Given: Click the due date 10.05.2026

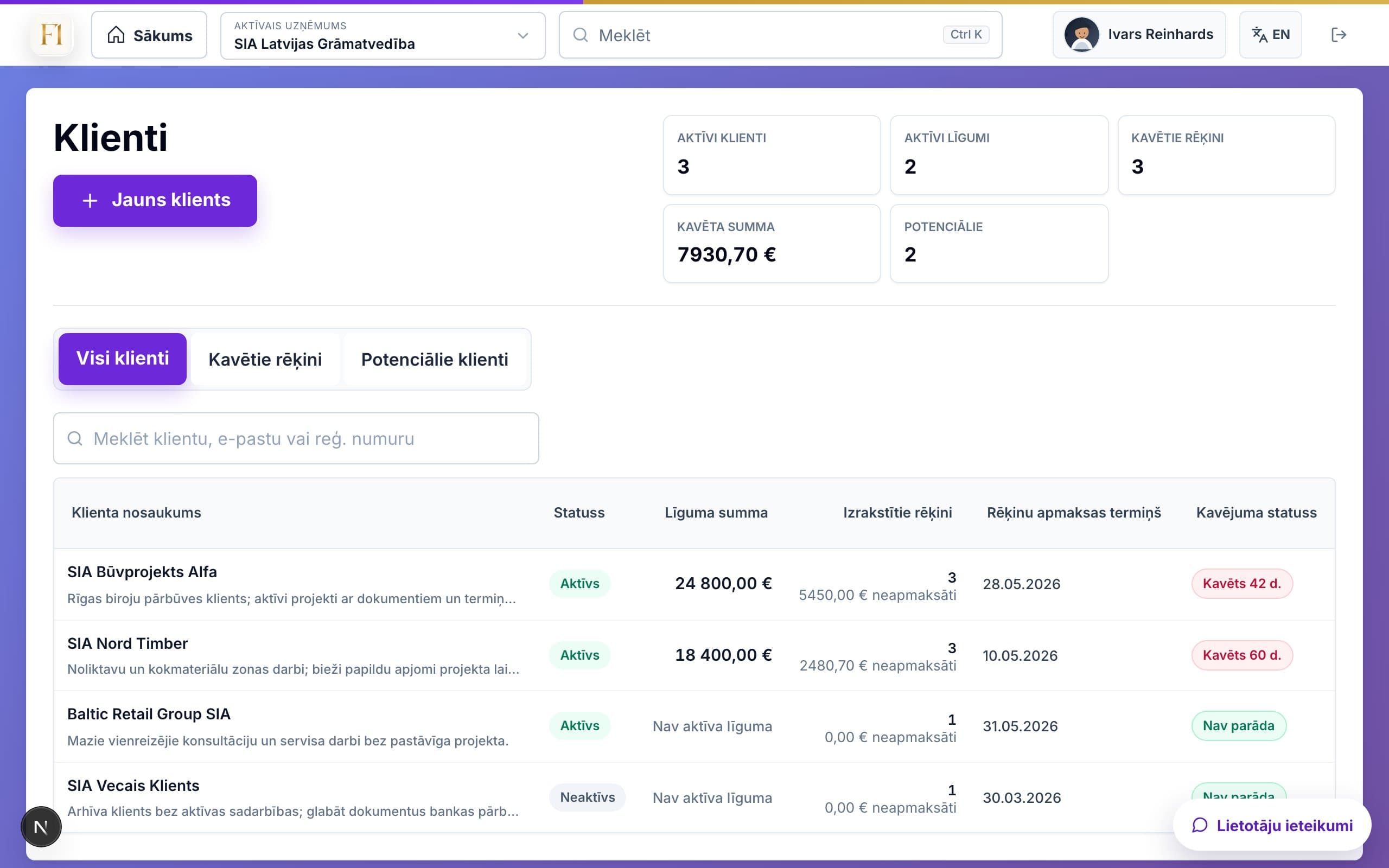Looking at the screenshot, I should click(1020, 656).
